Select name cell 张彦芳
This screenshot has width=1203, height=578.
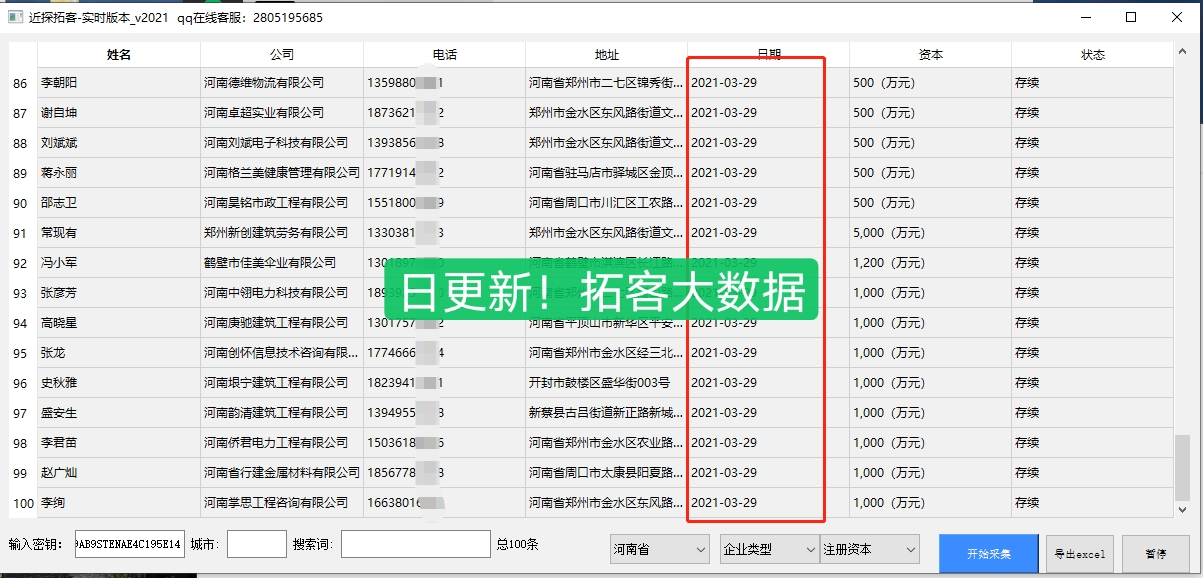pos(119,293)
